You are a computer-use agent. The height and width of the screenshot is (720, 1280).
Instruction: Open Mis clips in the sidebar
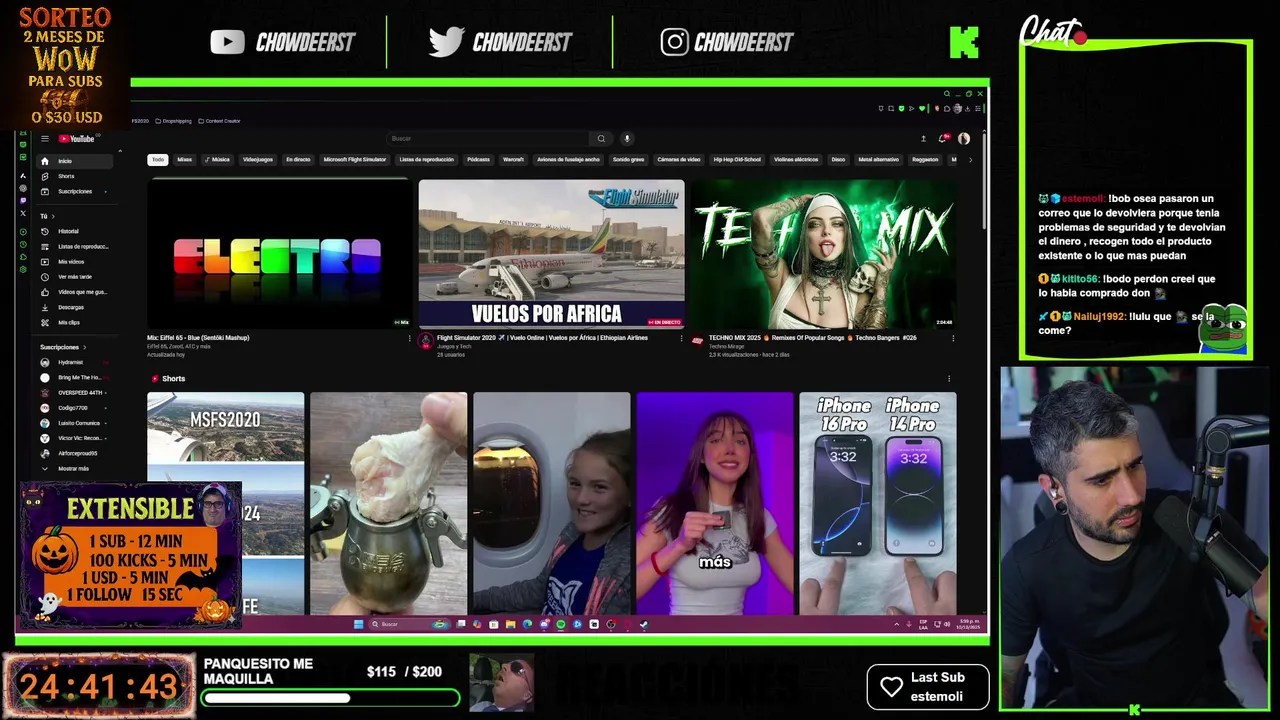pos(77,322)
